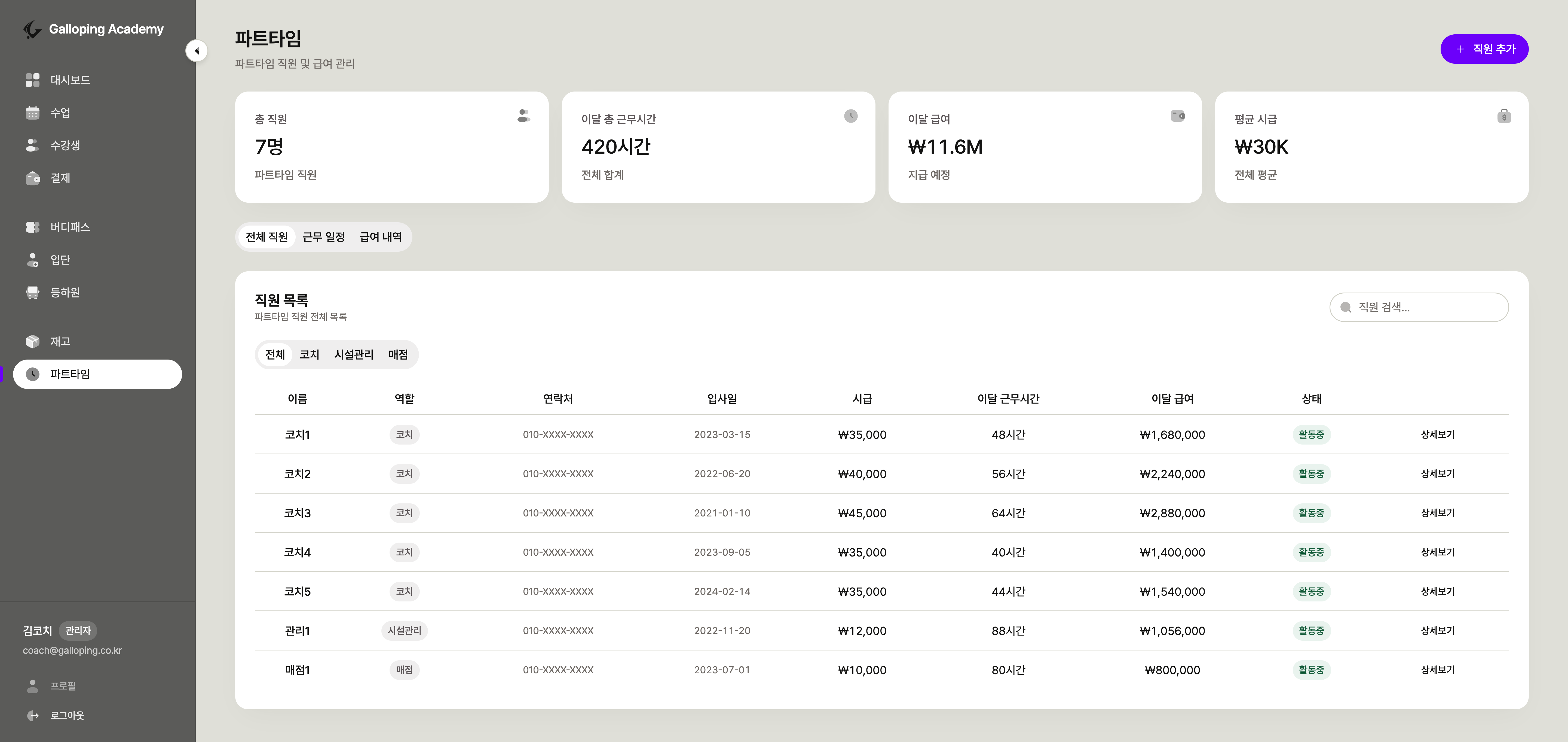This screenshot has width=1568, height=742.
Task: Click the magnifier icon in staff search
Action: (1346, 308)
